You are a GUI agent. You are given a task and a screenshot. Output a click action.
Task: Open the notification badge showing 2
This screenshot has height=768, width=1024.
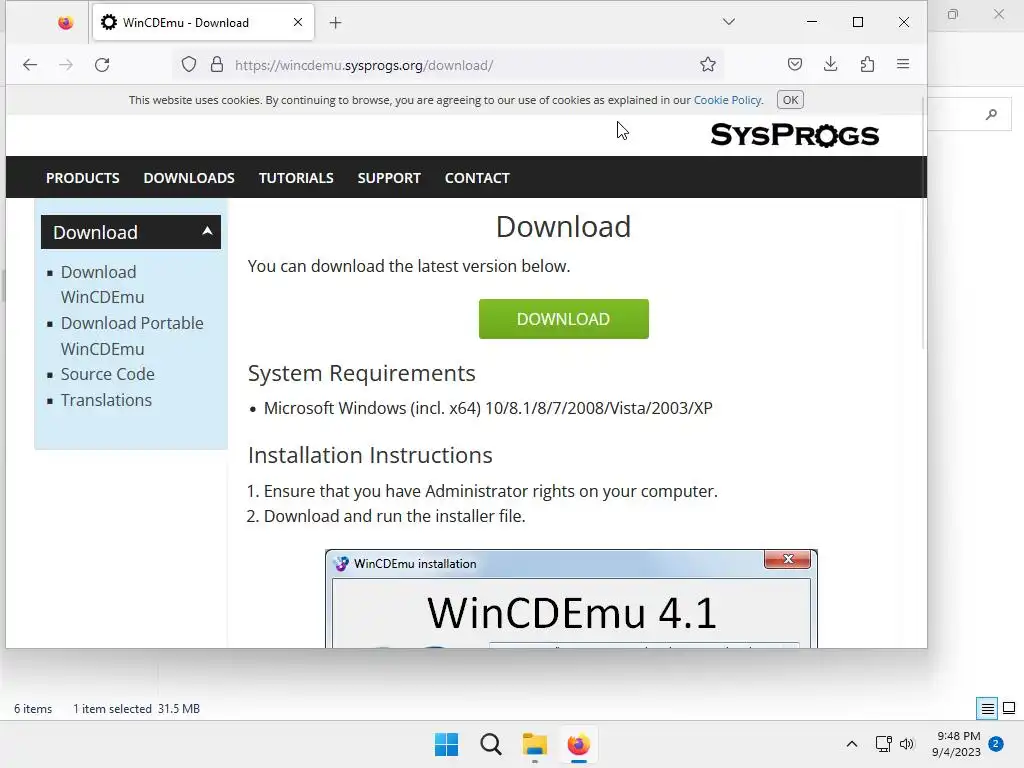click(x=996, y=743)
